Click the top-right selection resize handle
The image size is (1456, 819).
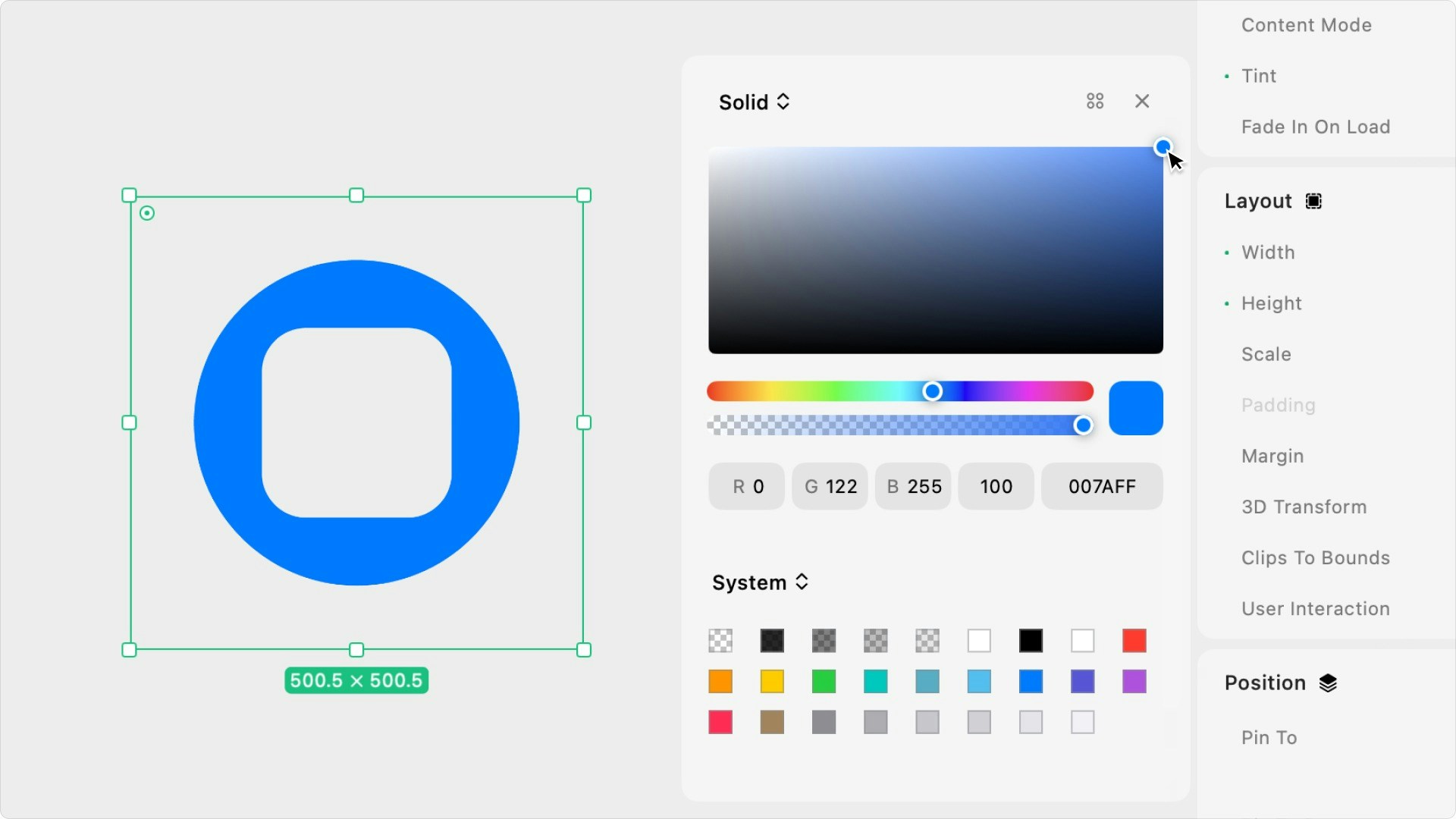click(583, 196)
